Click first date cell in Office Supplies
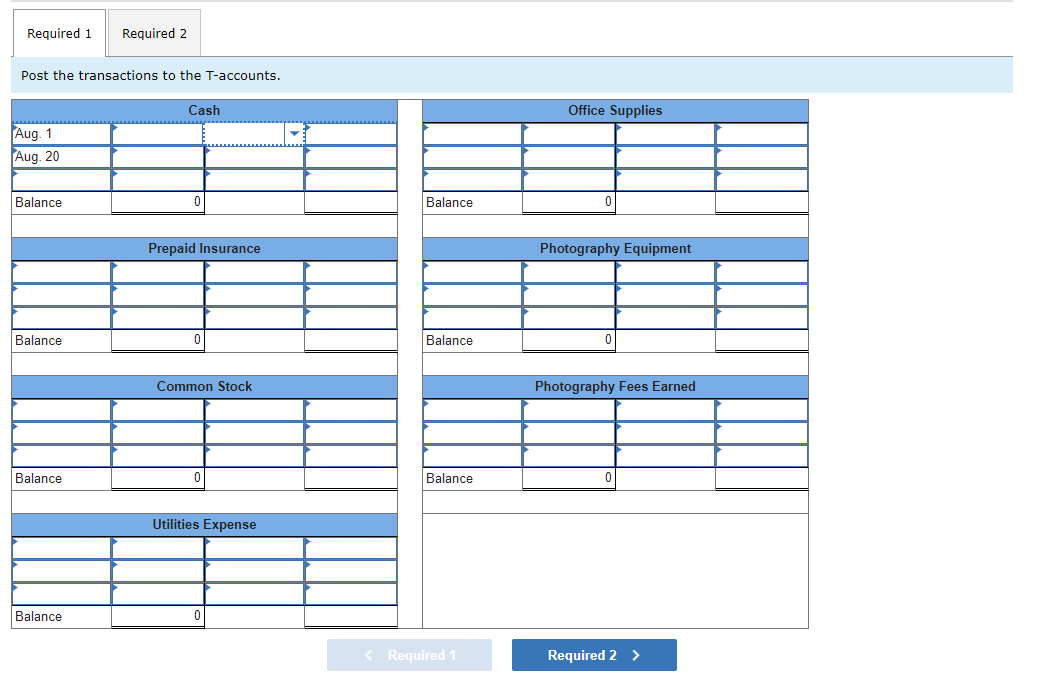This screenshot has height=681, width=1053. [x=473, y=134]
